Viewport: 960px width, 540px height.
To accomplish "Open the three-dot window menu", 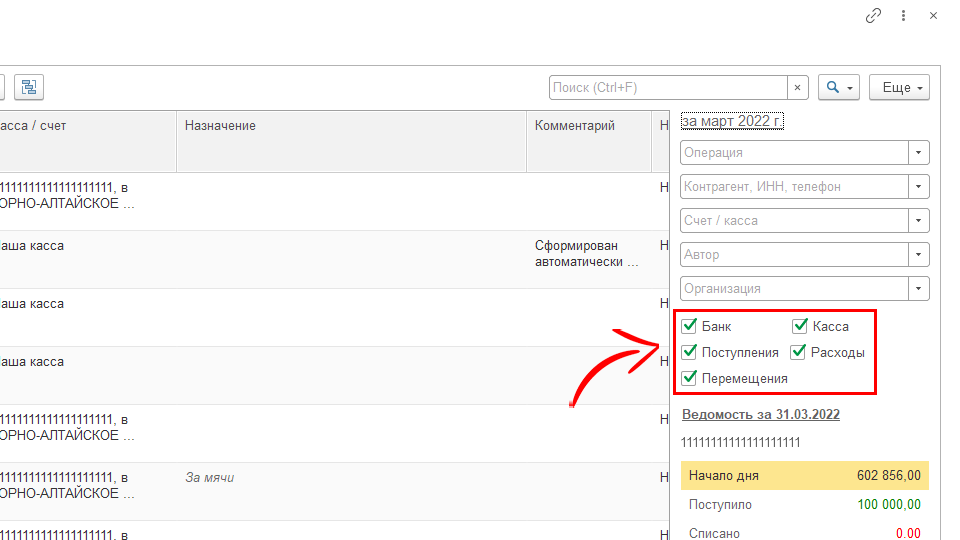I will coord(903,16).
